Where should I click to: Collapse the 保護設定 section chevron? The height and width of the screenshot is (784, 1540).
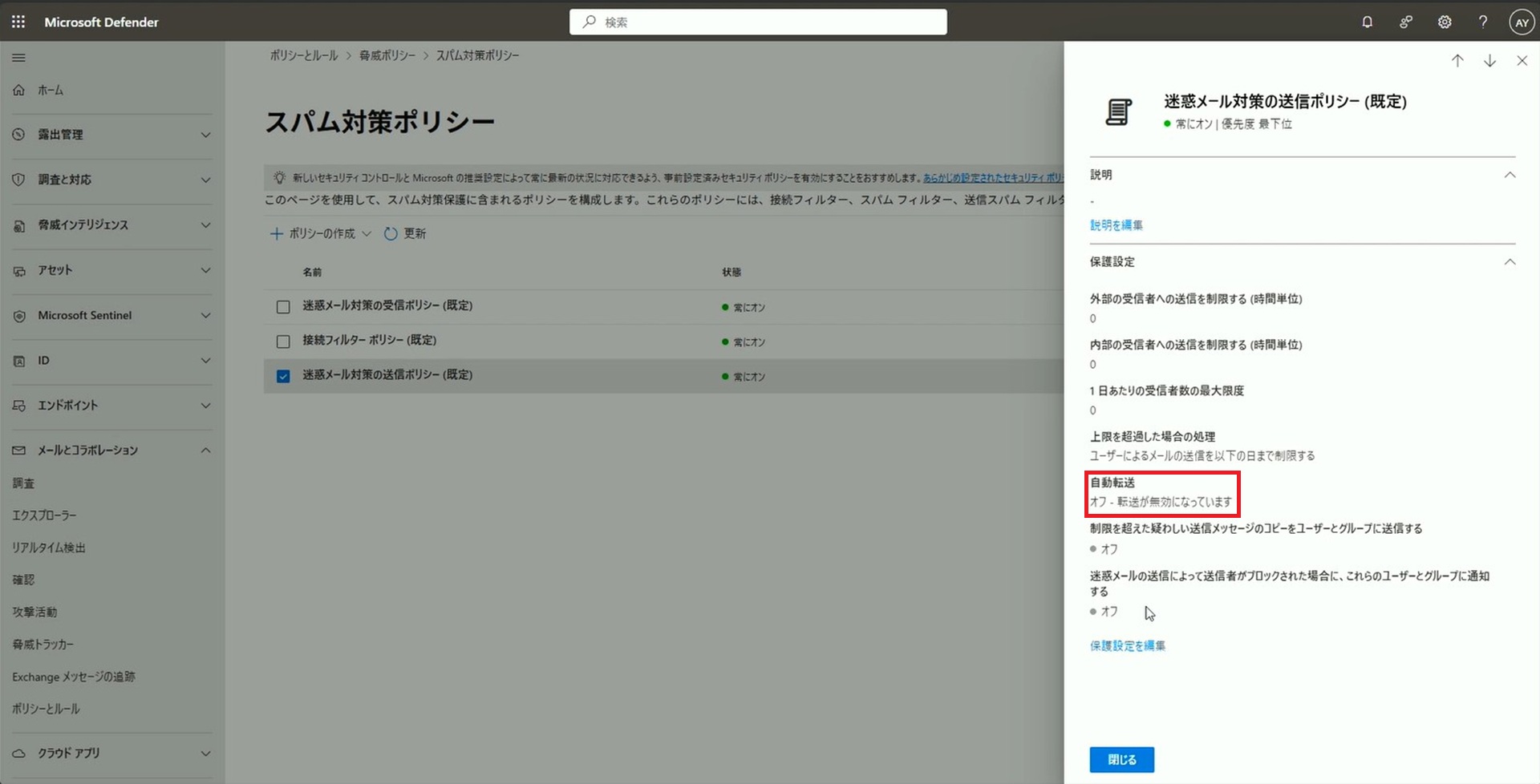[1509, 262]
